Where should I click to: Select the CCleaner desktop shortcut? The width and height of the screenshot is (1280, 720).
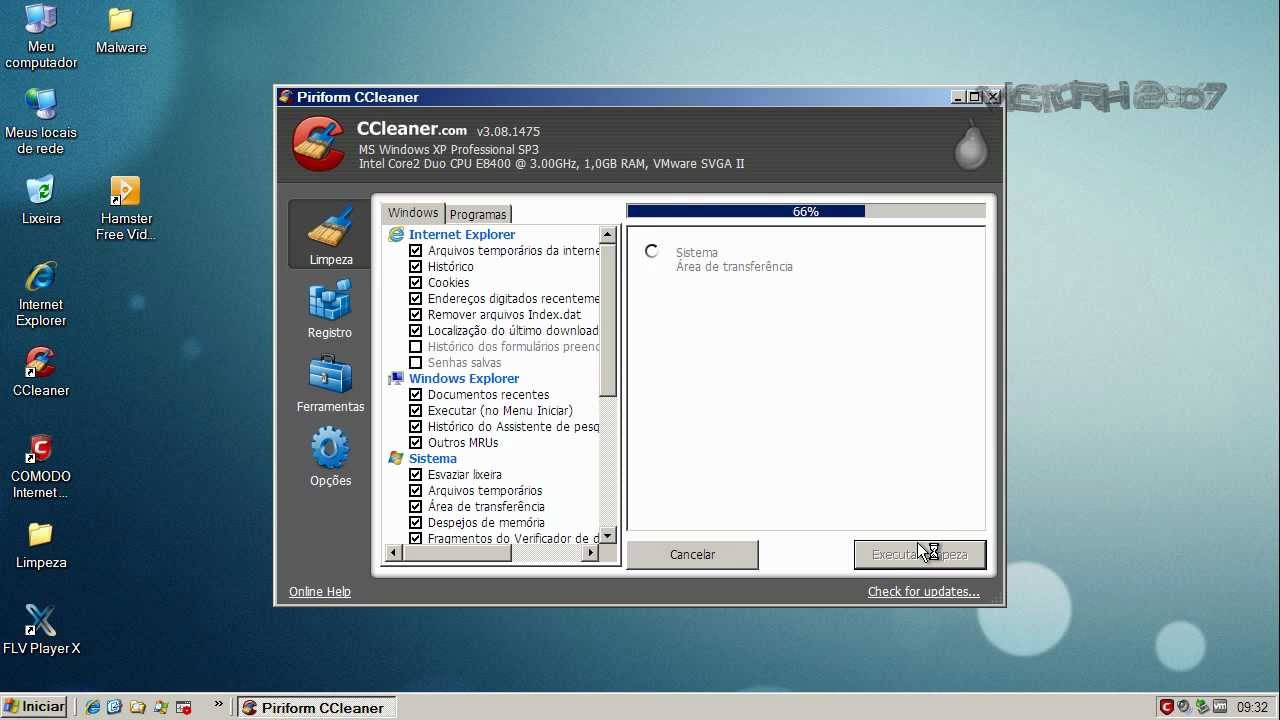pos(41,372)
